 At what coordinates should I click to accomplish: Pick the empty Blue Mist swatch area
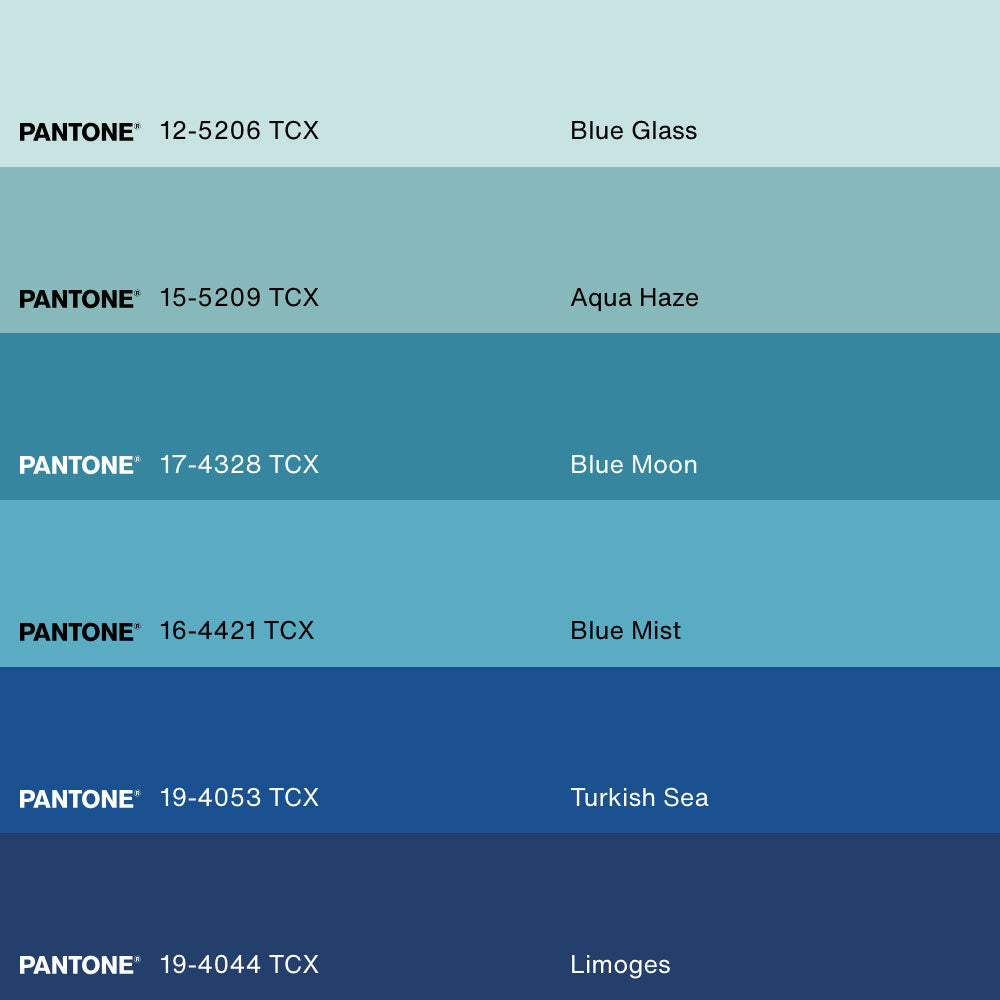(500, 560)
